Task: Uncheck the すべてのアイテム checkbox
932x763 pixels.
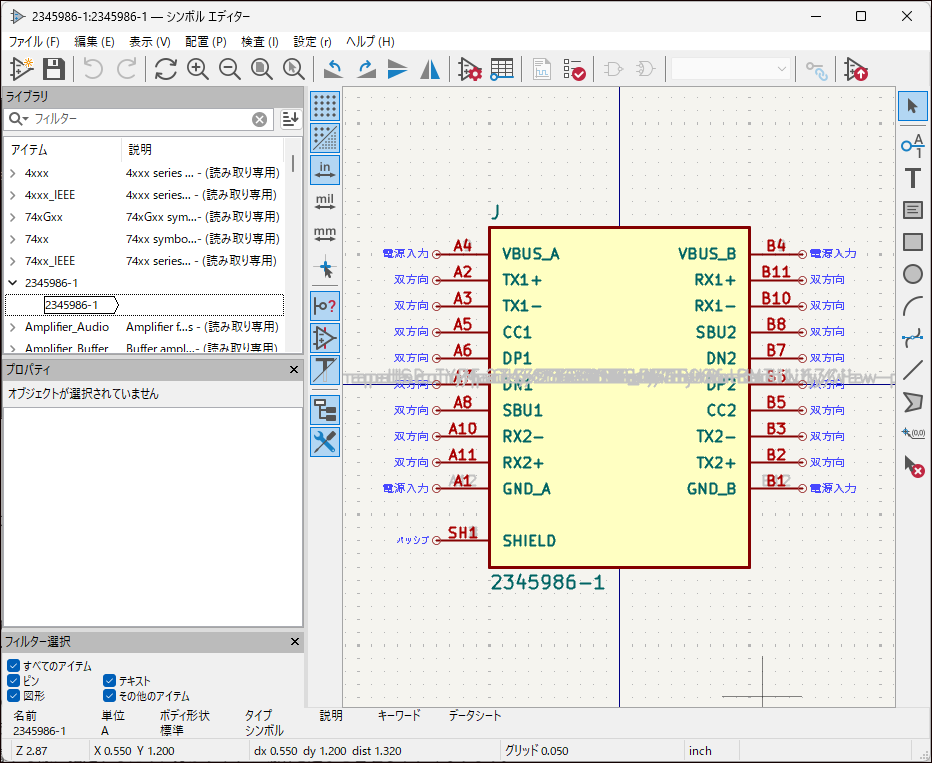Action: click(x=13, y=666)
